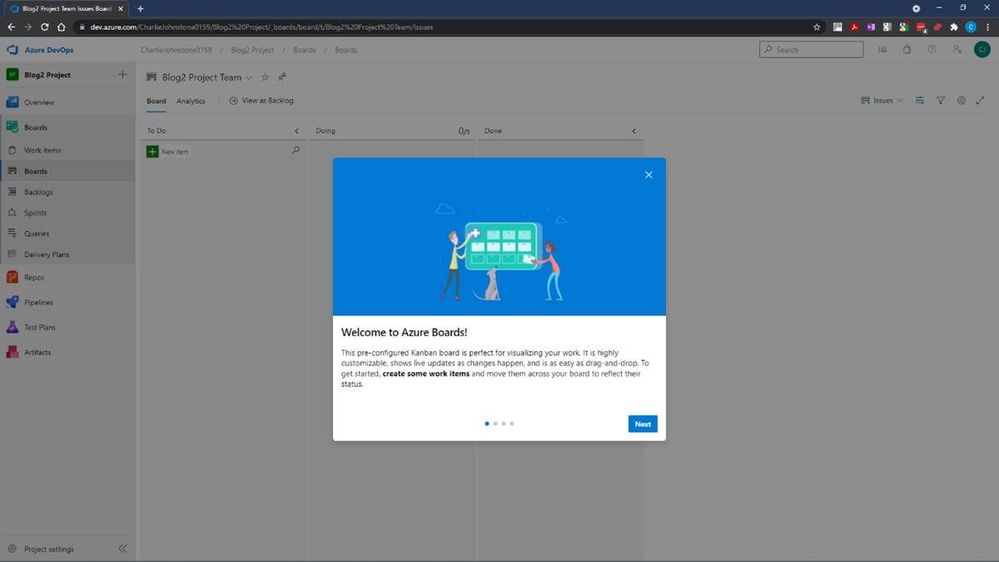Screen dimensions: 999x562
Task: Switch to the Analytics tab
Action: tap(190, 101)
